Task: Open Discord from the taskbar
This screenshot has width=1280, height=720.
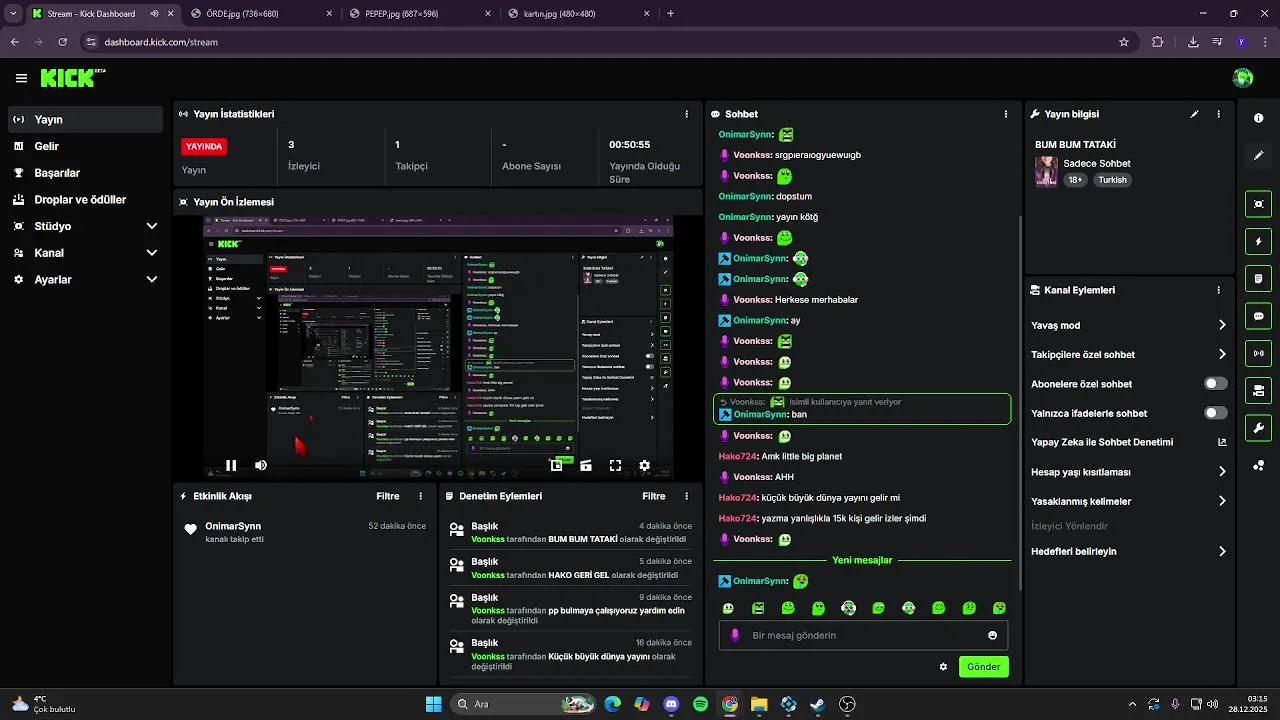Action: (x=671, y=704)
